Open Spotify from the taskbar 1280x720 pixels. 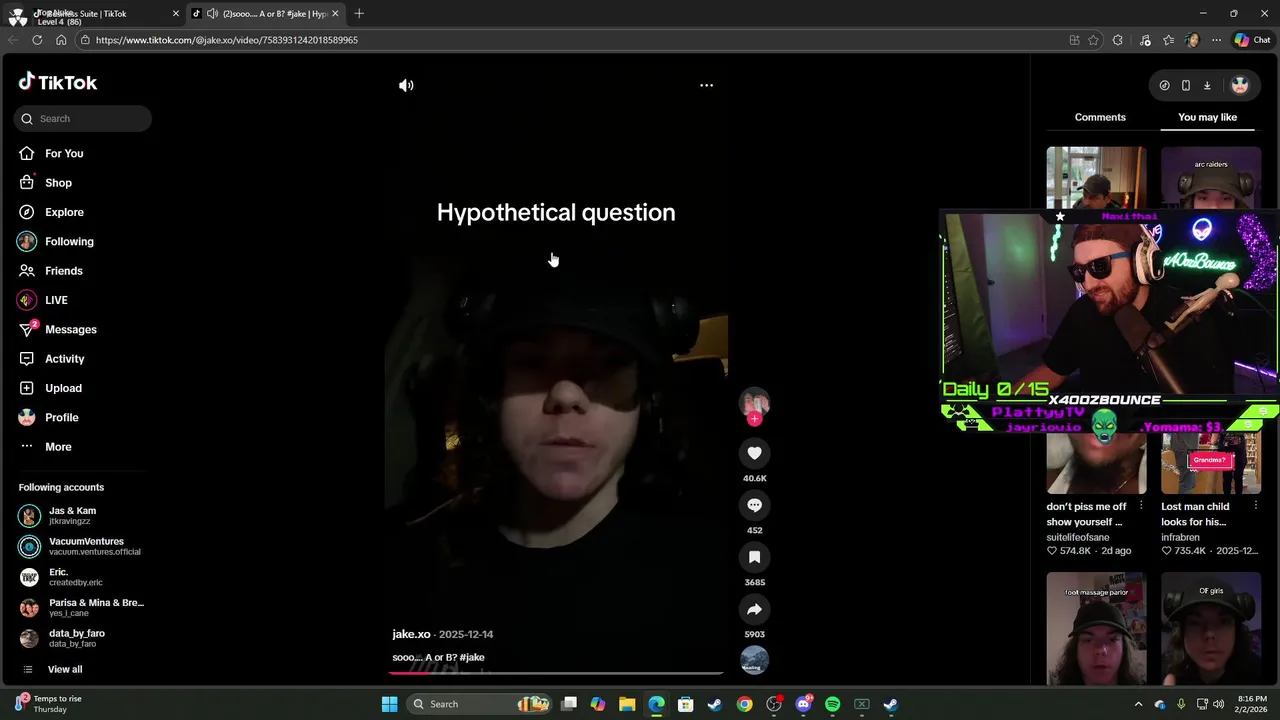[x=832, y=704]
